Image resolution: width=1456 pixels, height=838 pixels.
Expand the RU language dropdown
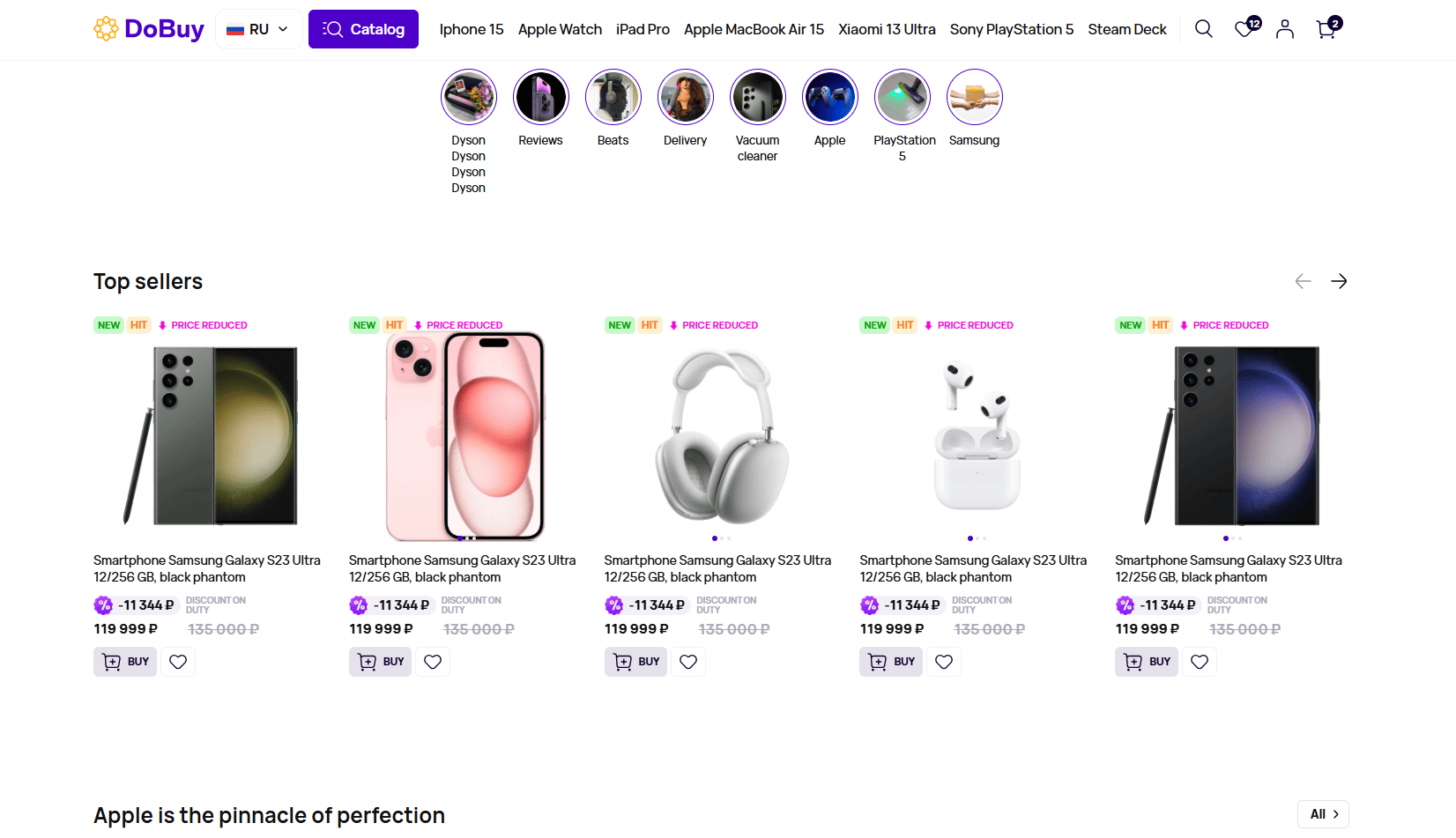point(258,29)
